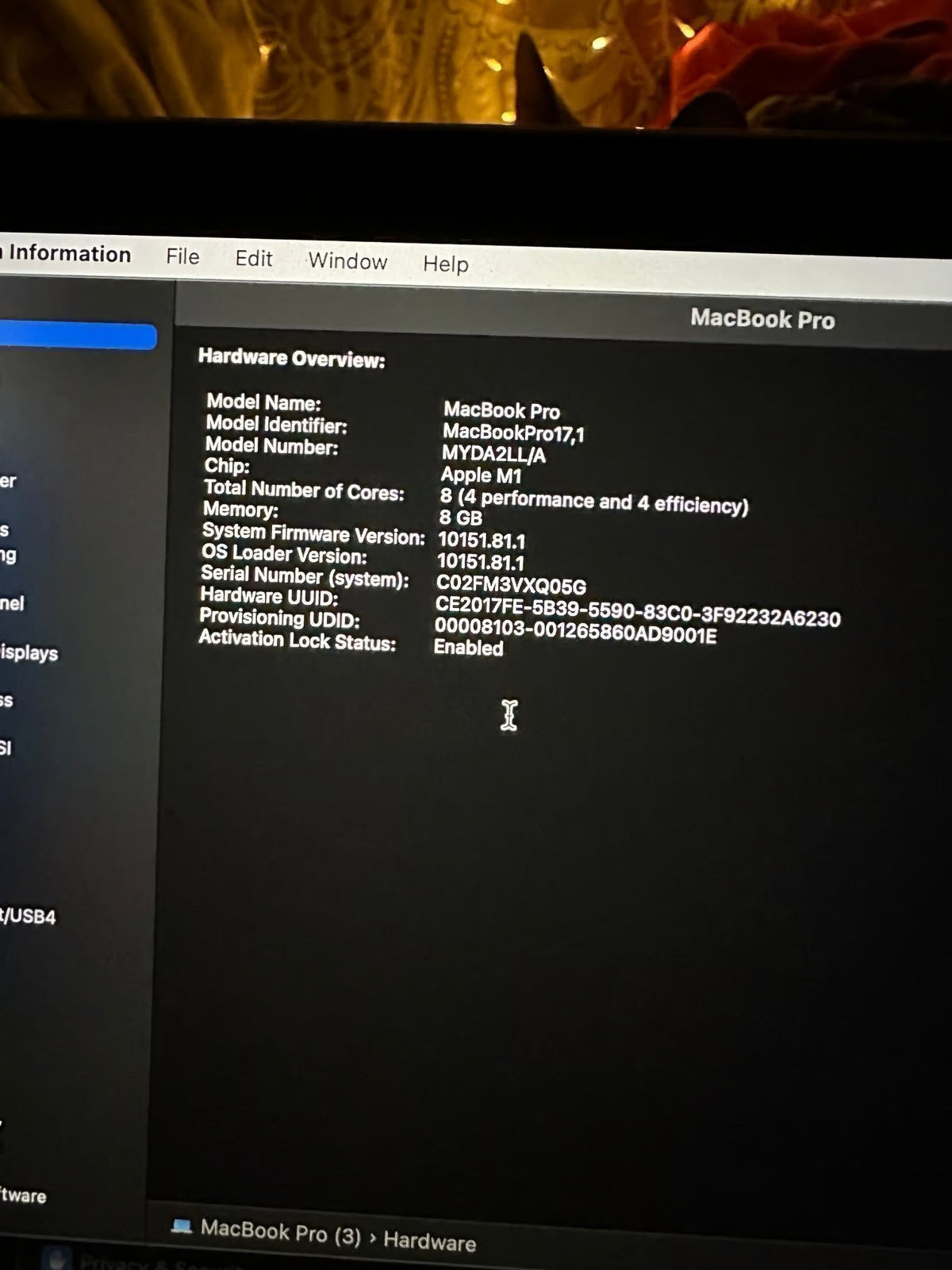Image resolution: width=952 pixels, height=1270 pixels.
Task: Select the Software sidebar category
Action: 23,1195
